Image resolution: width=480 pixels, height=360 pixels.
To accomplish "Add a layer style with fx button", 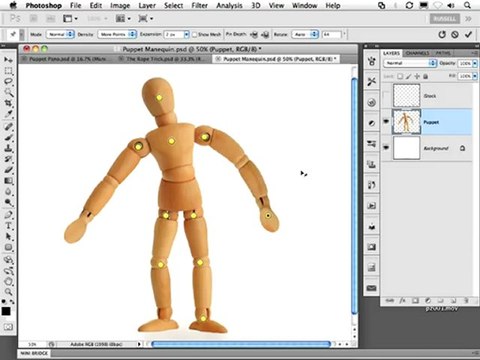I will (402, 301).
